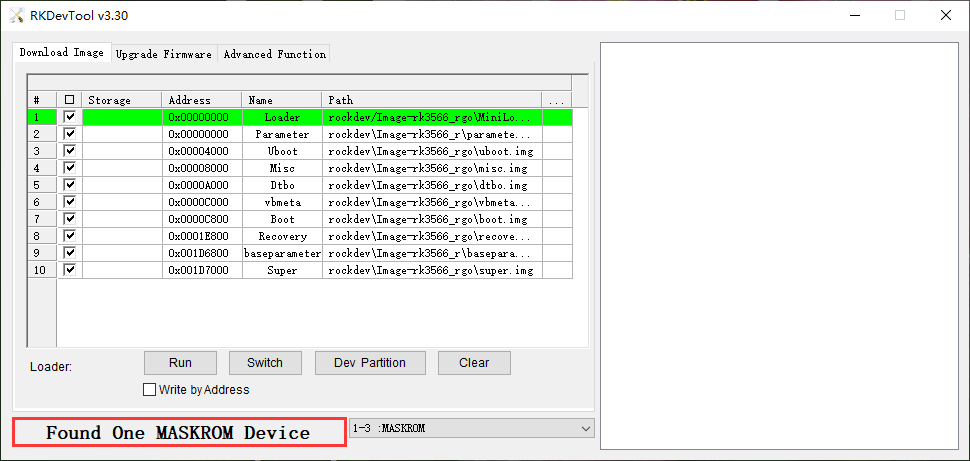
Task: Select the Uboot name cell
Action: (x=282, y=151)
